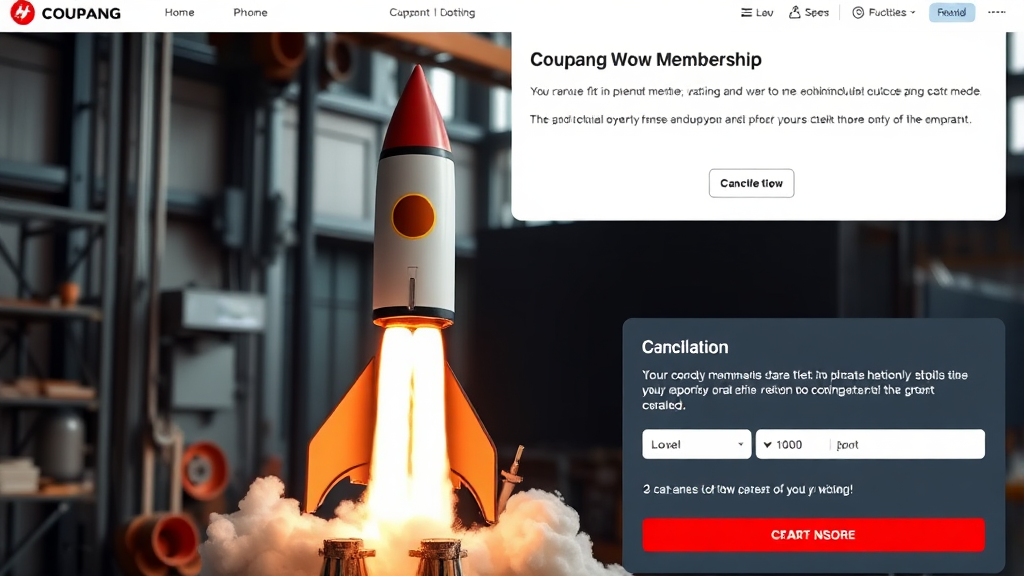Click the Fuctties circle icon
1024x576 pixels.
pos(858,12)
